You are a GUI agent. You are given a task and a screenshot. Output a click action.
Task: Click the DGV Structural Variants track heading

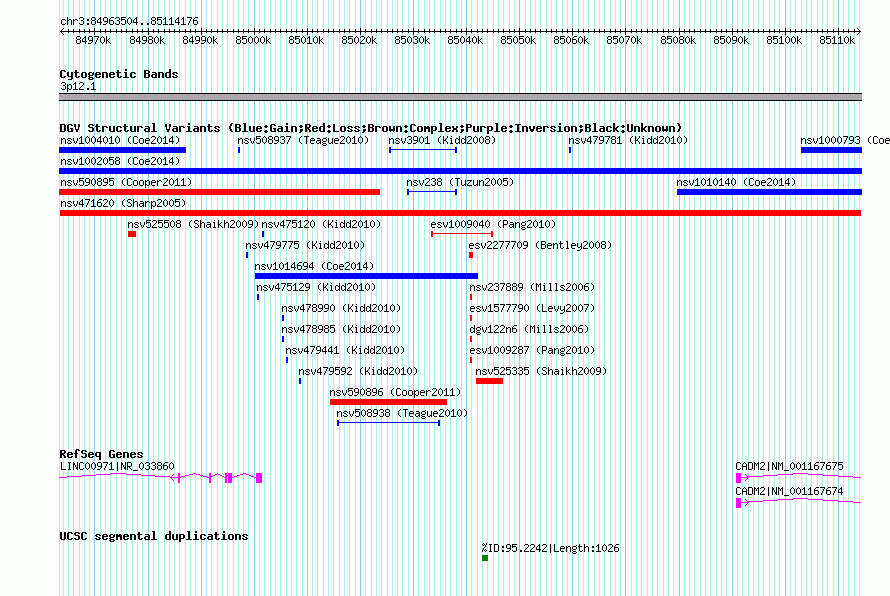(x=371, y=128)
